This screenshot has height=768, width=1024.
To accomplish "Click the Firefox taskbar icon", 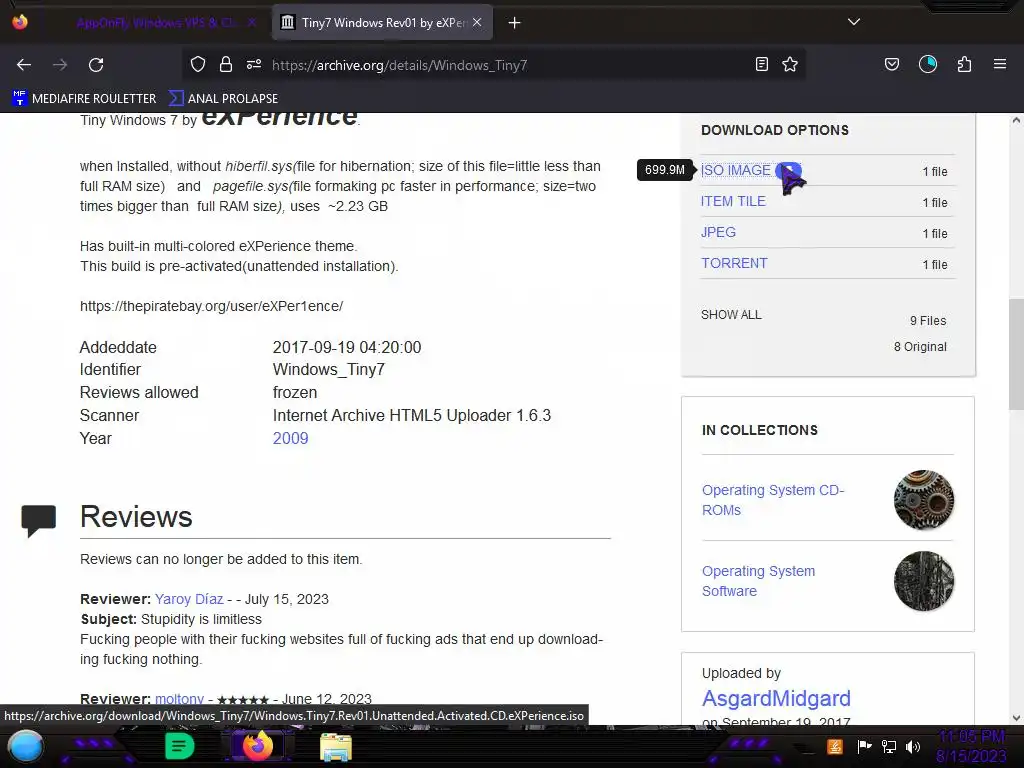I will click(x=258, y=746).
